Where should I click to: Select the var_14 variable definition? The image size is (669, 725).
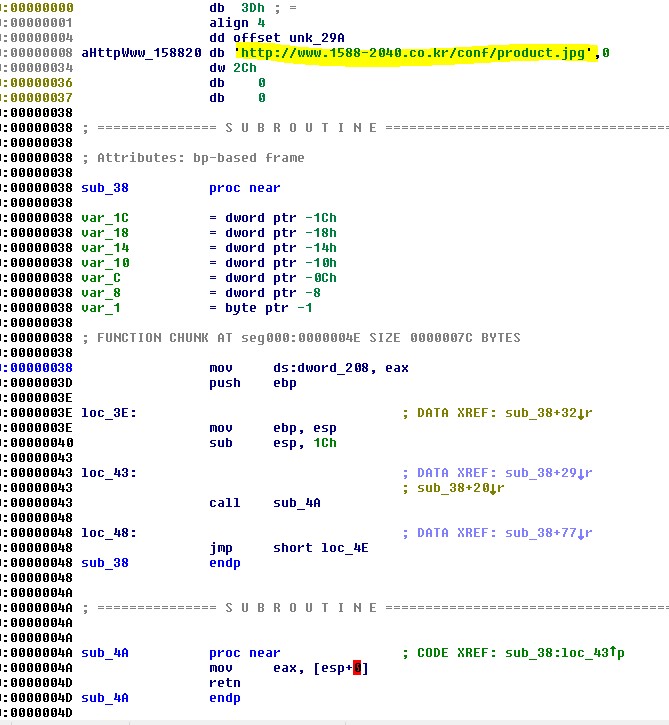[209, 248]
